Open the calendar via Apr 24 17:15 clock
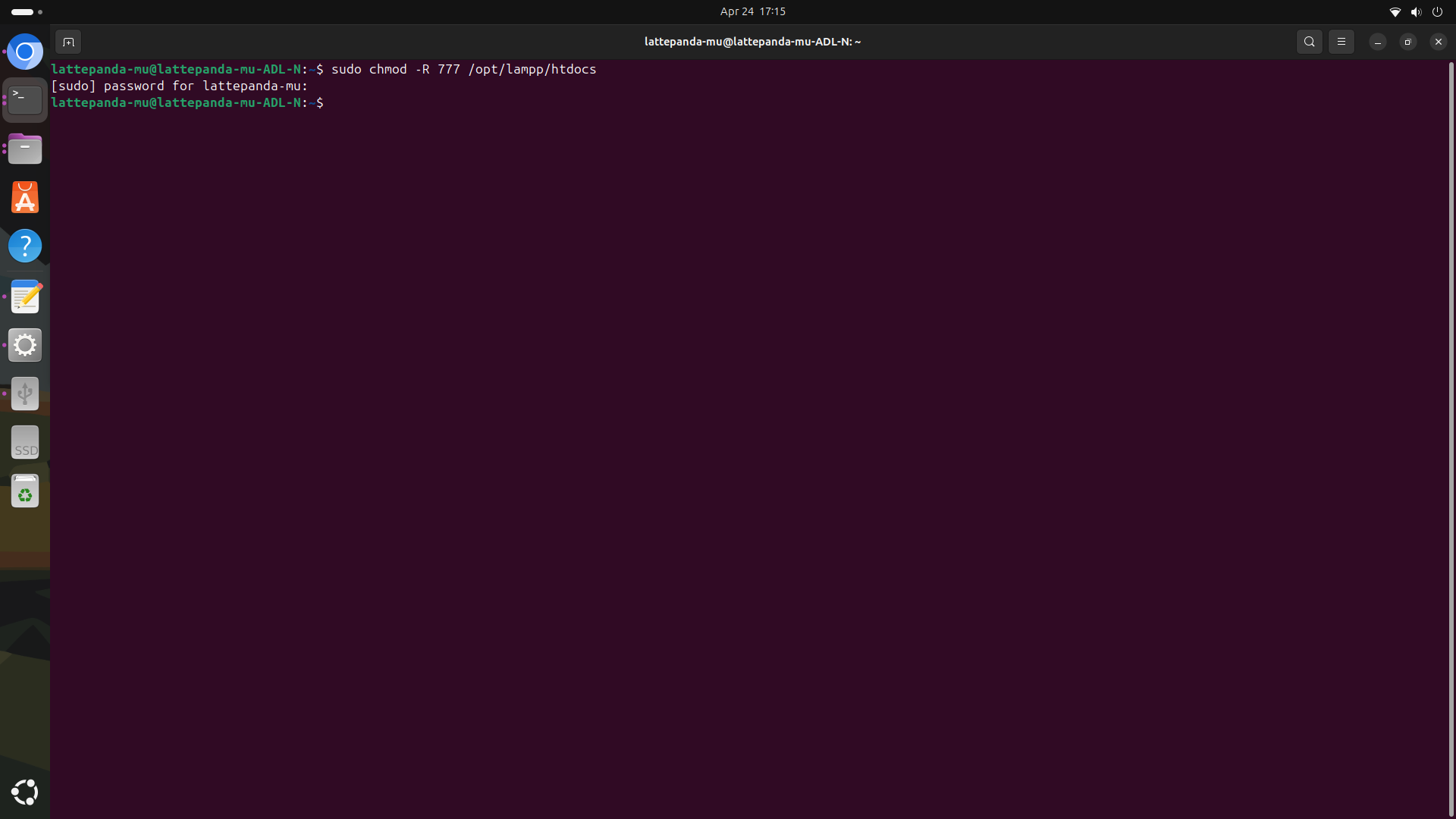Screen dimensions: 1456x819 752,11
